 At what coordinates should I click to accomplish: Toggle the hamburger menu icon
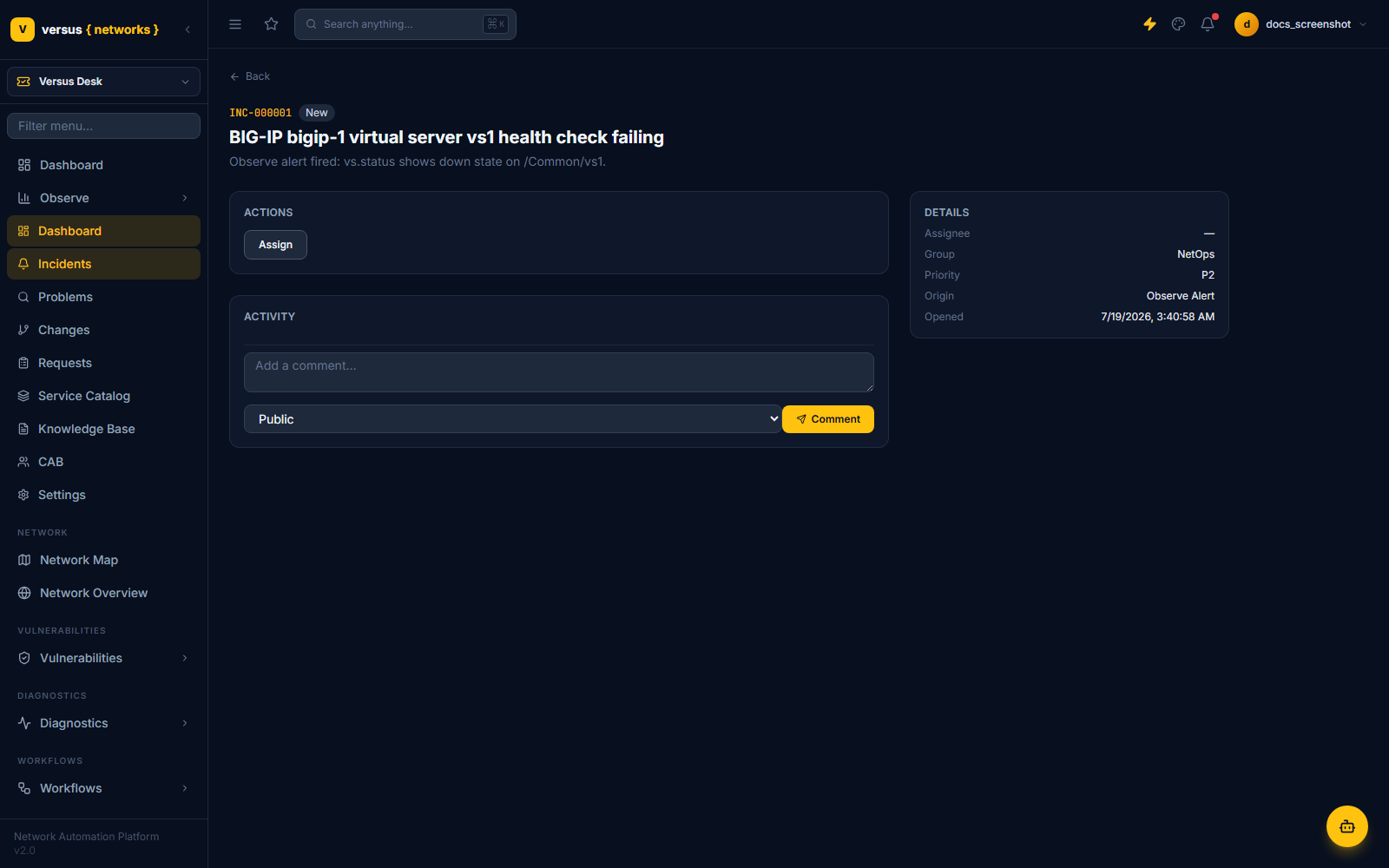tap(235, 24)
